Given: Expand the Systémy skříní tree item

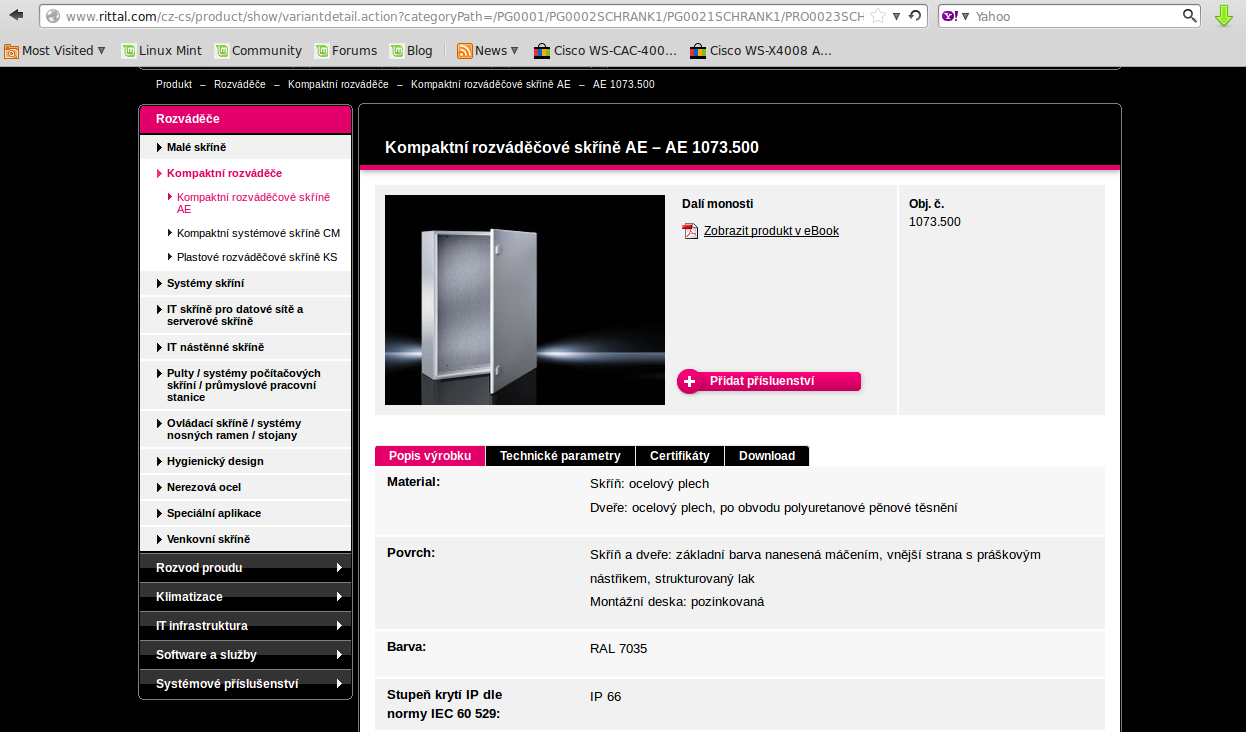Looking at the screenshot, I should [205, 283].
